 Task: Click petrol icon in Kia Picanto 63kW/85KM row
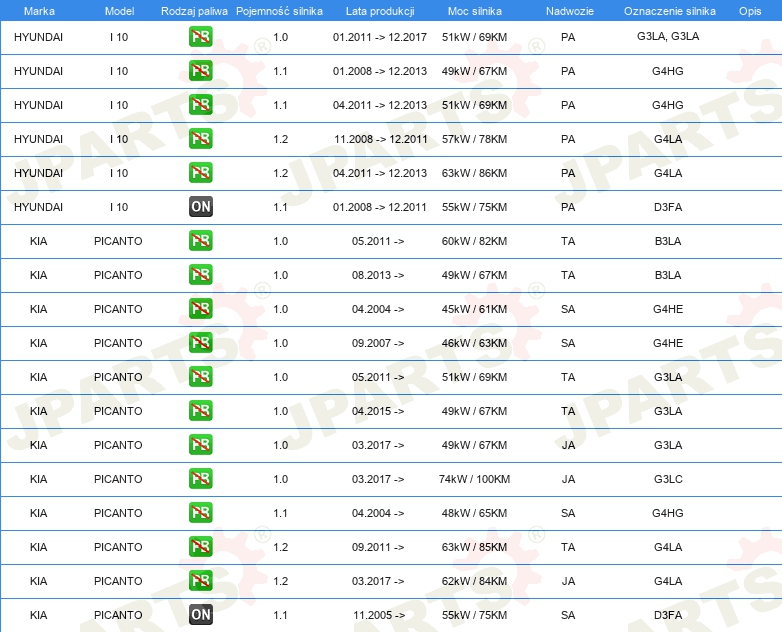click(200, 546)
